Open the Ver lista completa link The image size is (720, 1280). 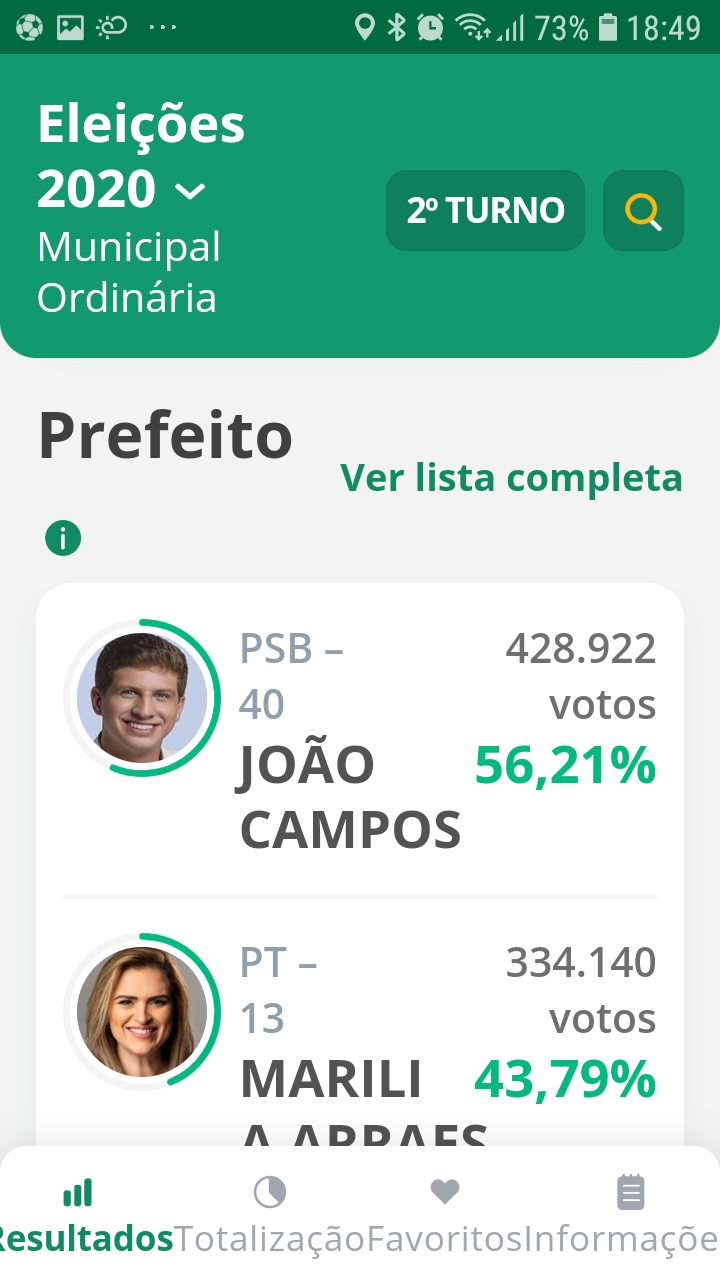click(511, 478)
